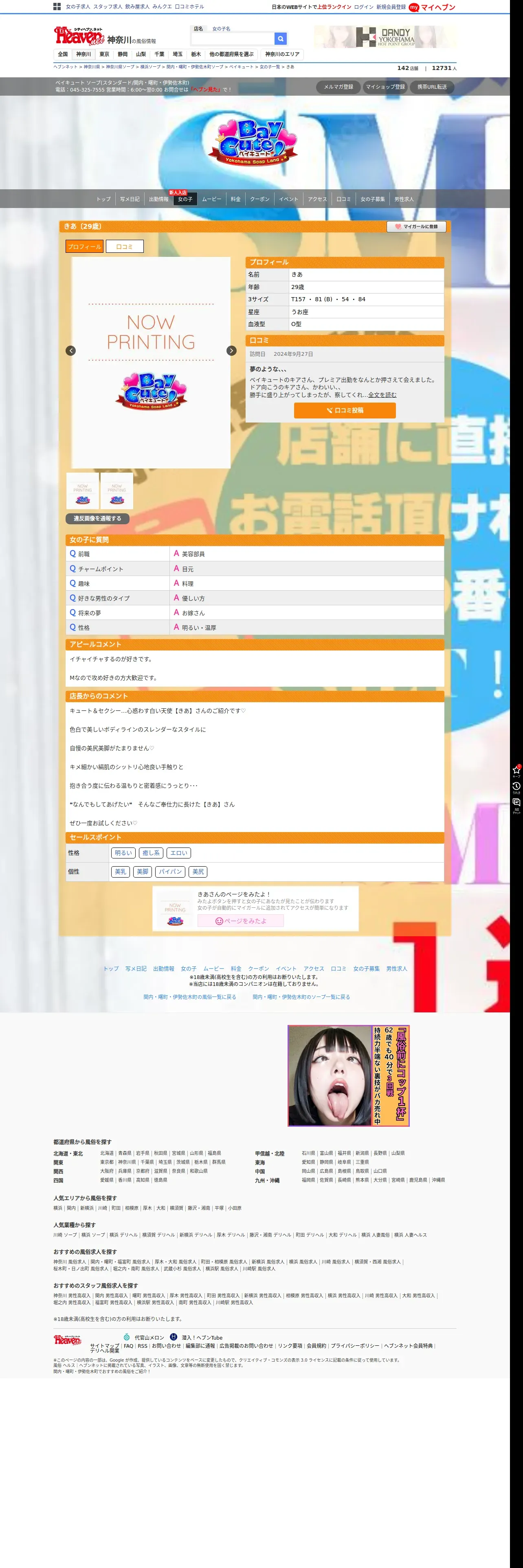523x1568 pixels.
Task: Open 女の子募集 in shop navigation bar
Action: tap(373, 199)
